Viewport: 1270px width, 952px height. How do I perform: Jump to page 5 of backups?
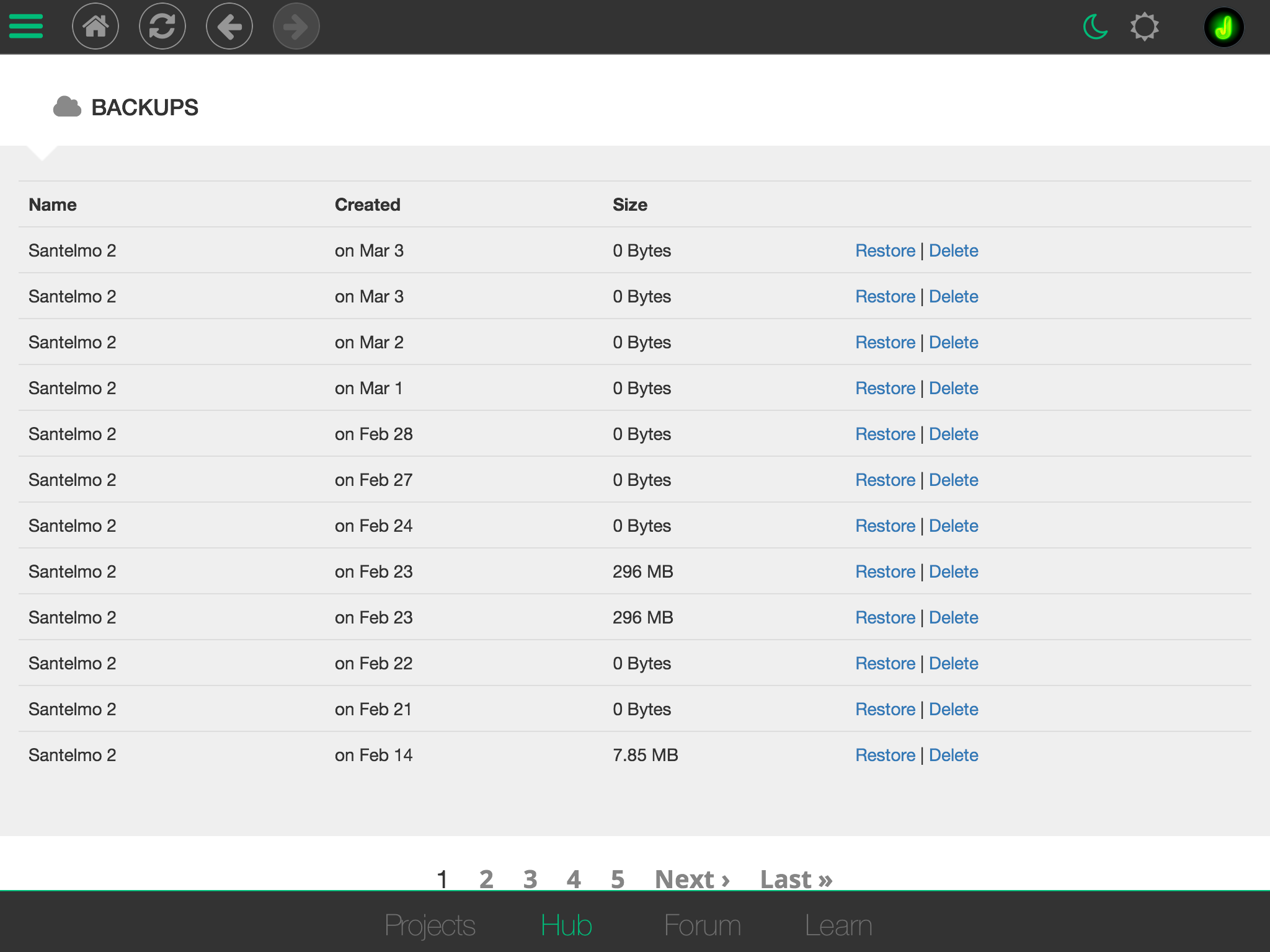(617, 879)
